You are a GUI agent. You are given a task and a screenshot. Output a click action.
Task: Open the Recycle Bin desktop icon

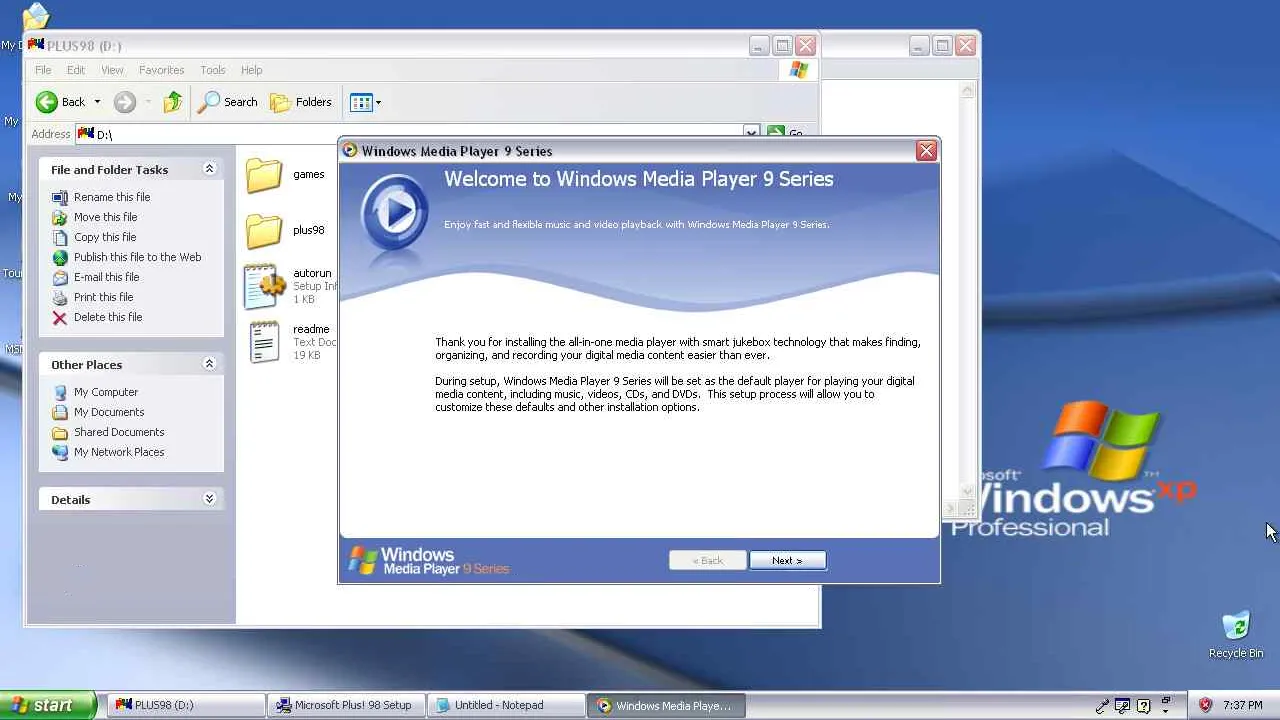(1236, 634)
